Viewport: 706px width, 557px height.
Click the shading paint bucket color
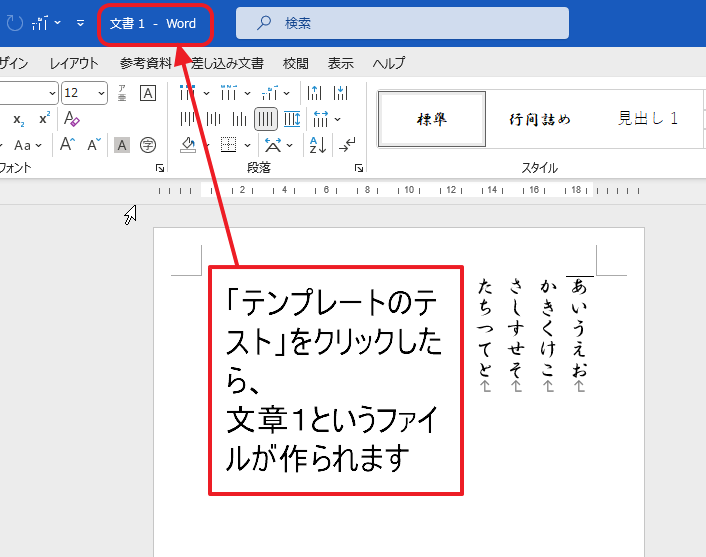tap(190, 145)
